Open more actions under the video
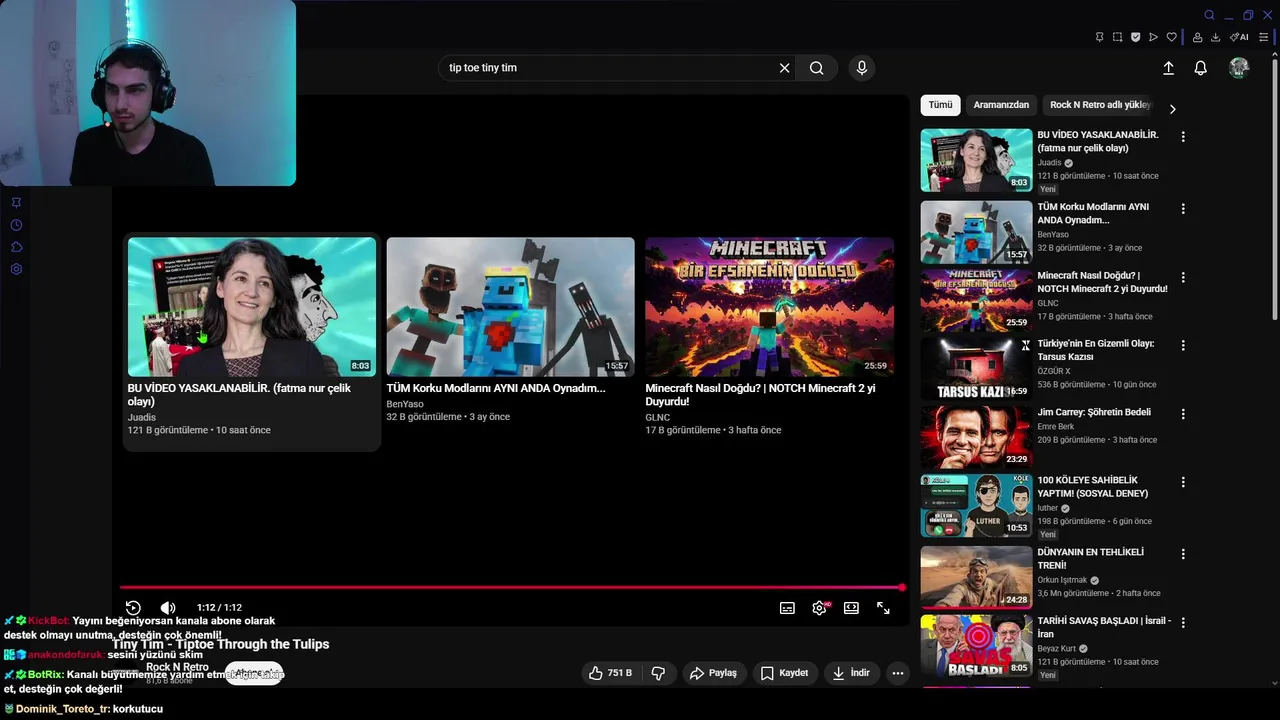The width and height of the screenshot is (1280, 720). [x=898, y=673]
